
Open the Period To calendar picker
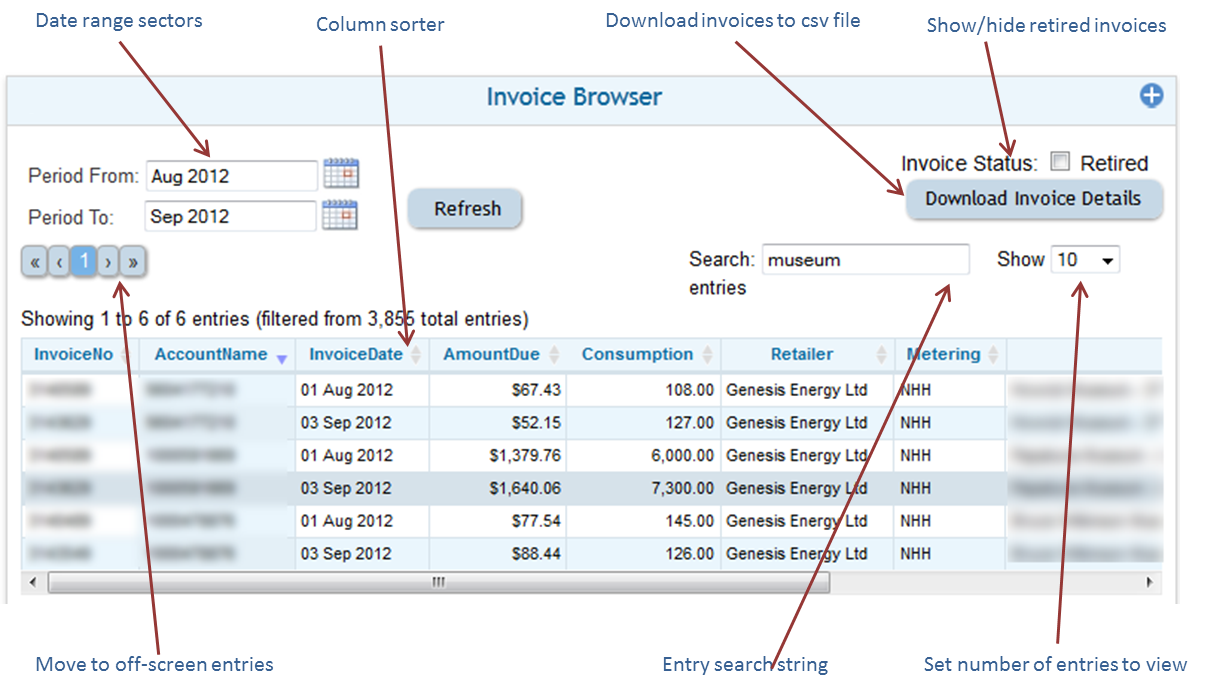click(341, 216)
